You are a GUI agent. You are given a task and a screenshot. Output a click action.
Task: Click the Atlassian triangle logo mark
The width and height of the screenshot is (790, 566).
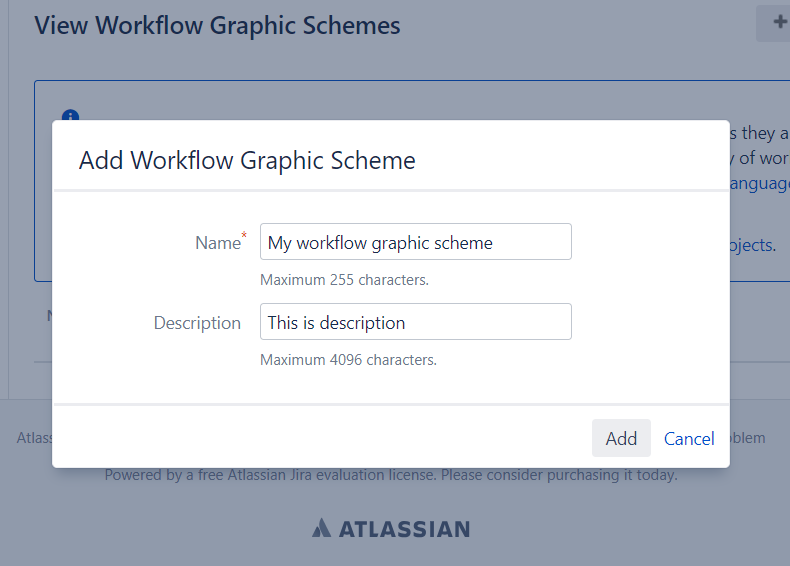[321, 528]
